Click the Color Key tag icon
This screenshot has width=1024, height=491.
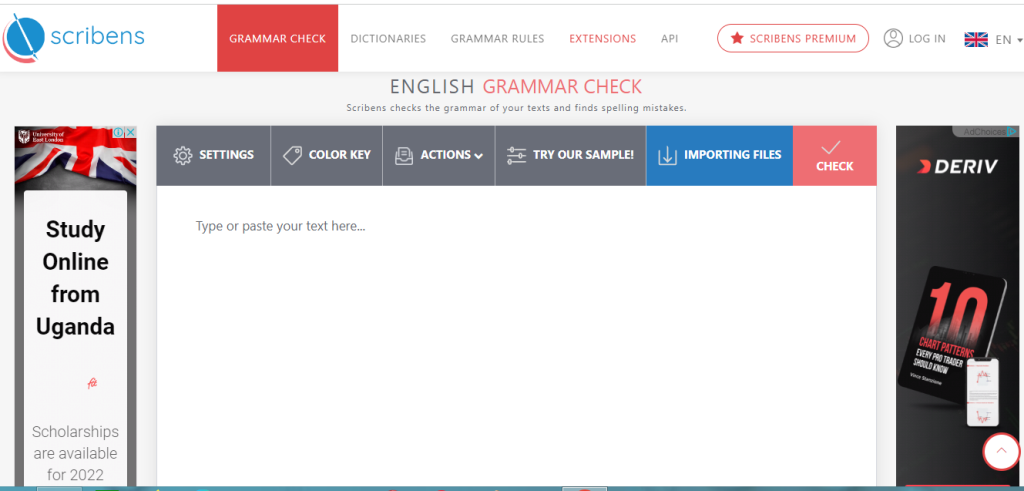(292, 155)
